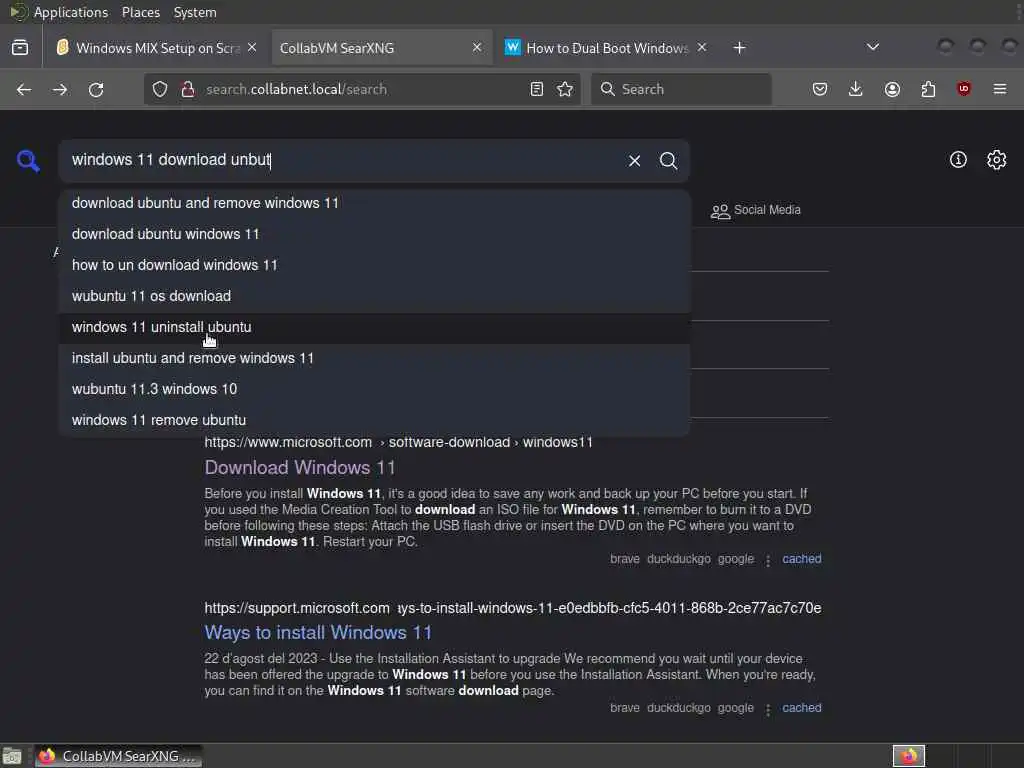Open the SearXNG about info icon
Image resolution: width=1024 pixels, height=768 pixels.
[958, 160]
